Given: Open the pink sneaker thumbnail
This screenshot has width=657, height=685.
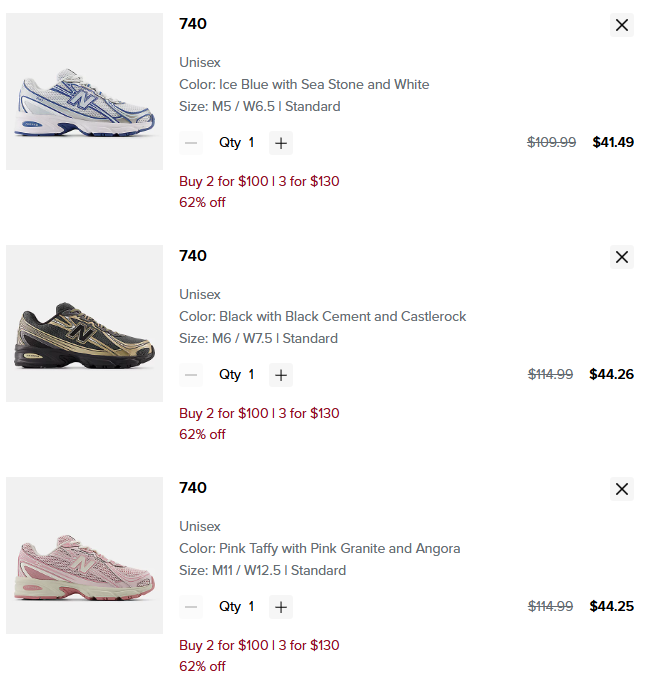Looking at the screenshot, I should (x=84, y=556).
